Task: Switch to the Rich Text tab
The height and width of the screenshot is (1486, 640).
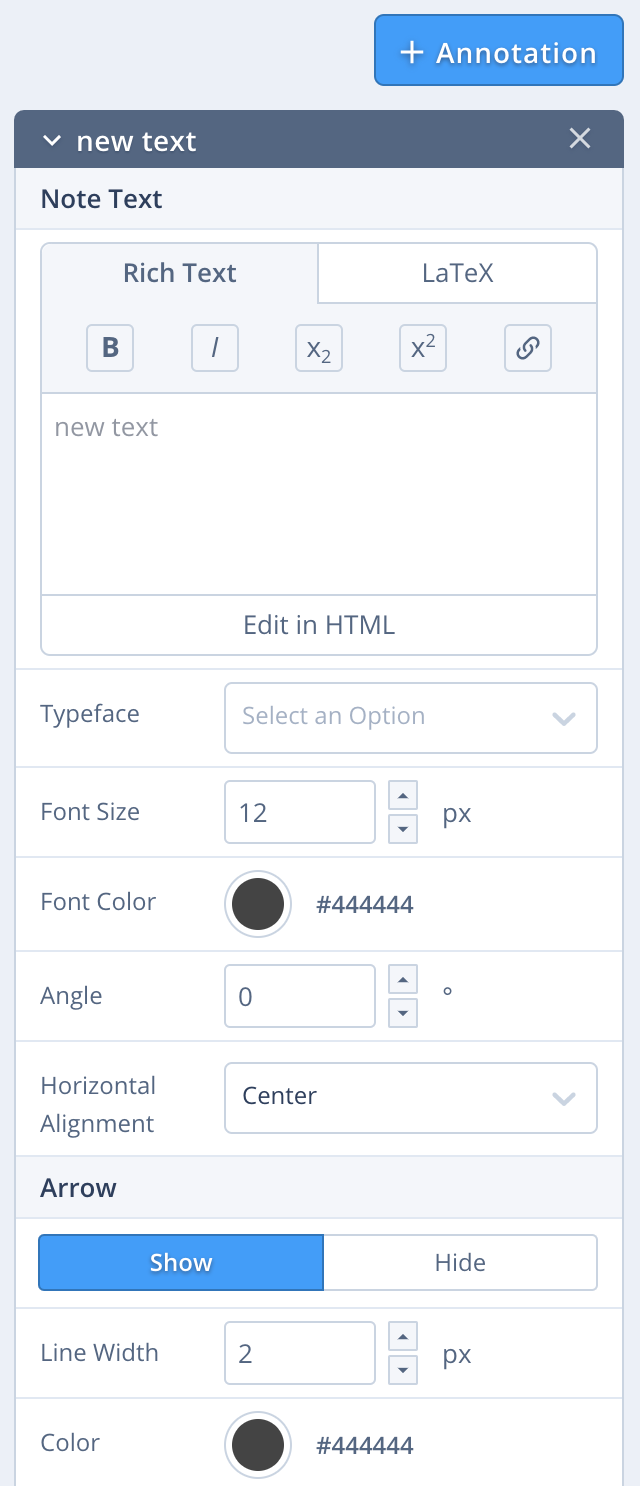Action: click(x=179, y=272)
